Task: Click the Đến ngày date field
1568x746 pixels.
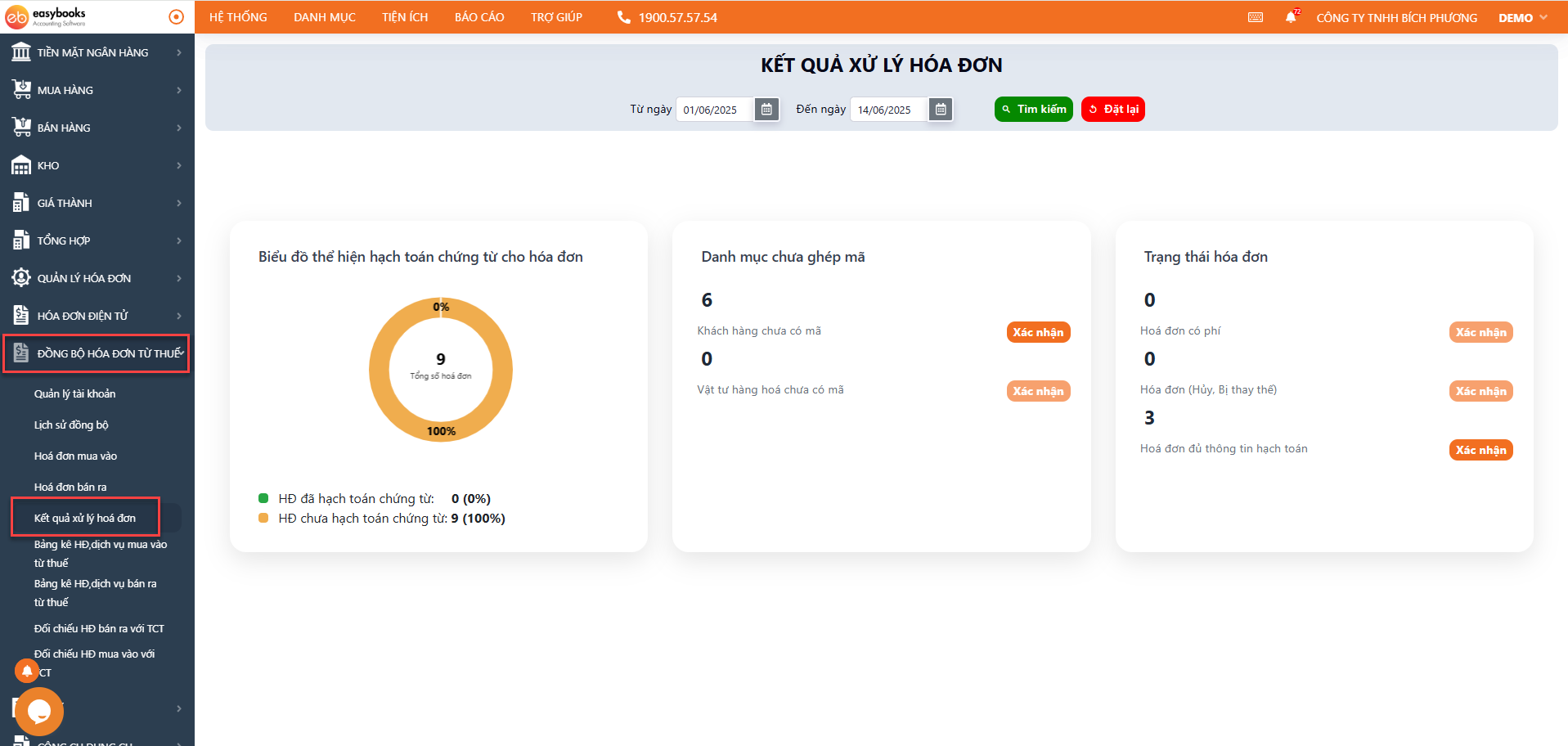Action: pos(889,110)
